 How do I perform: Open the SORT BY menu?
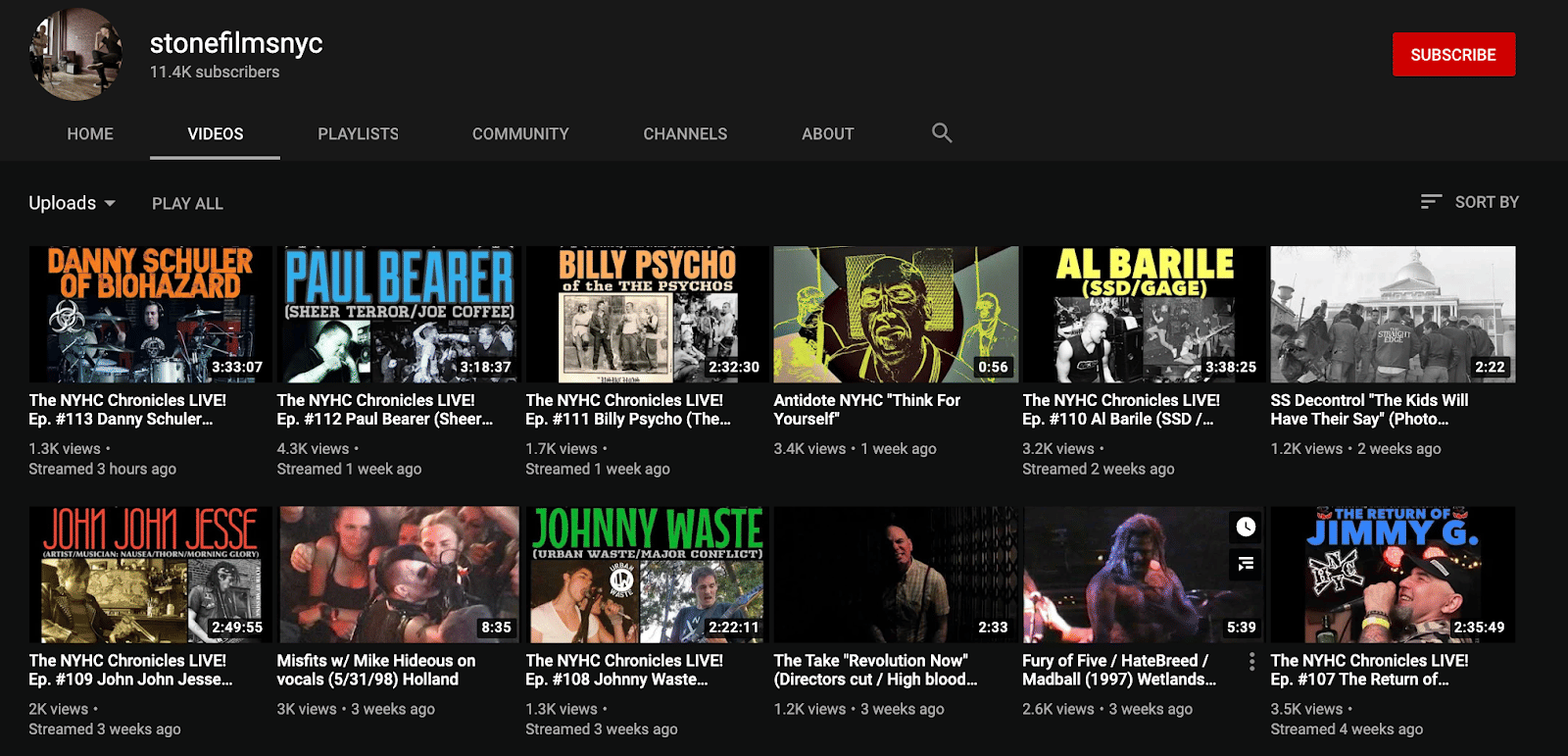click(x=1486, y=202)
